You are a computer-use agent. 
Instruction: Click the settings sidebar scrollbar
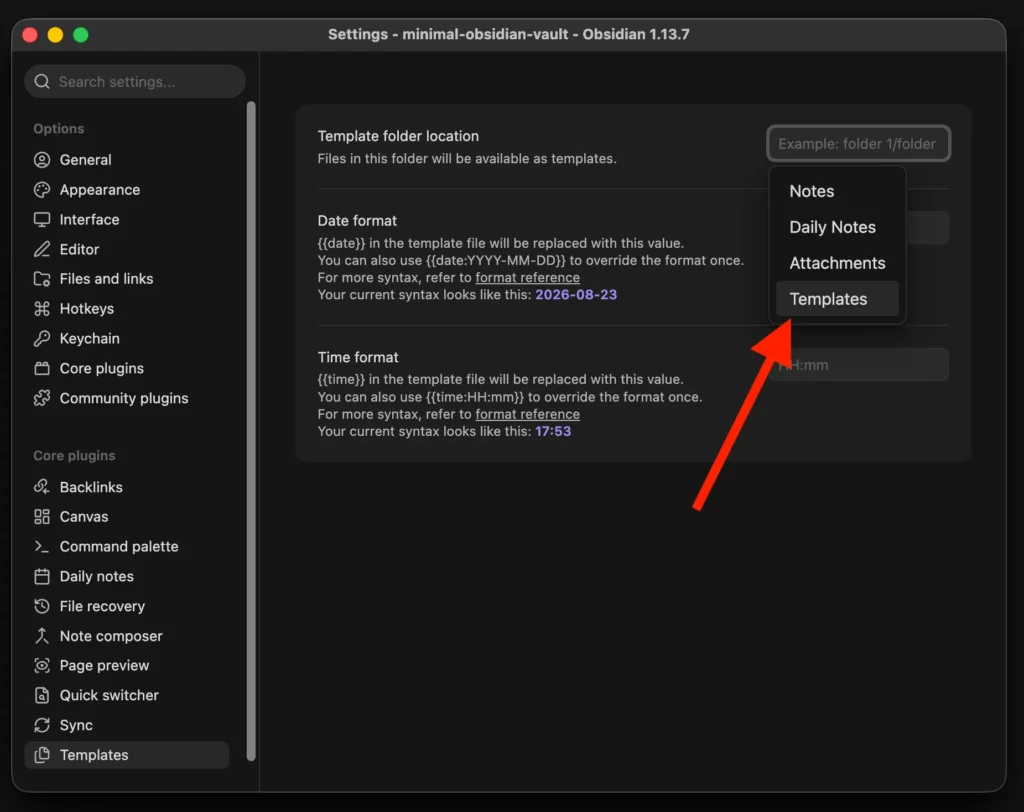point(251,431)
